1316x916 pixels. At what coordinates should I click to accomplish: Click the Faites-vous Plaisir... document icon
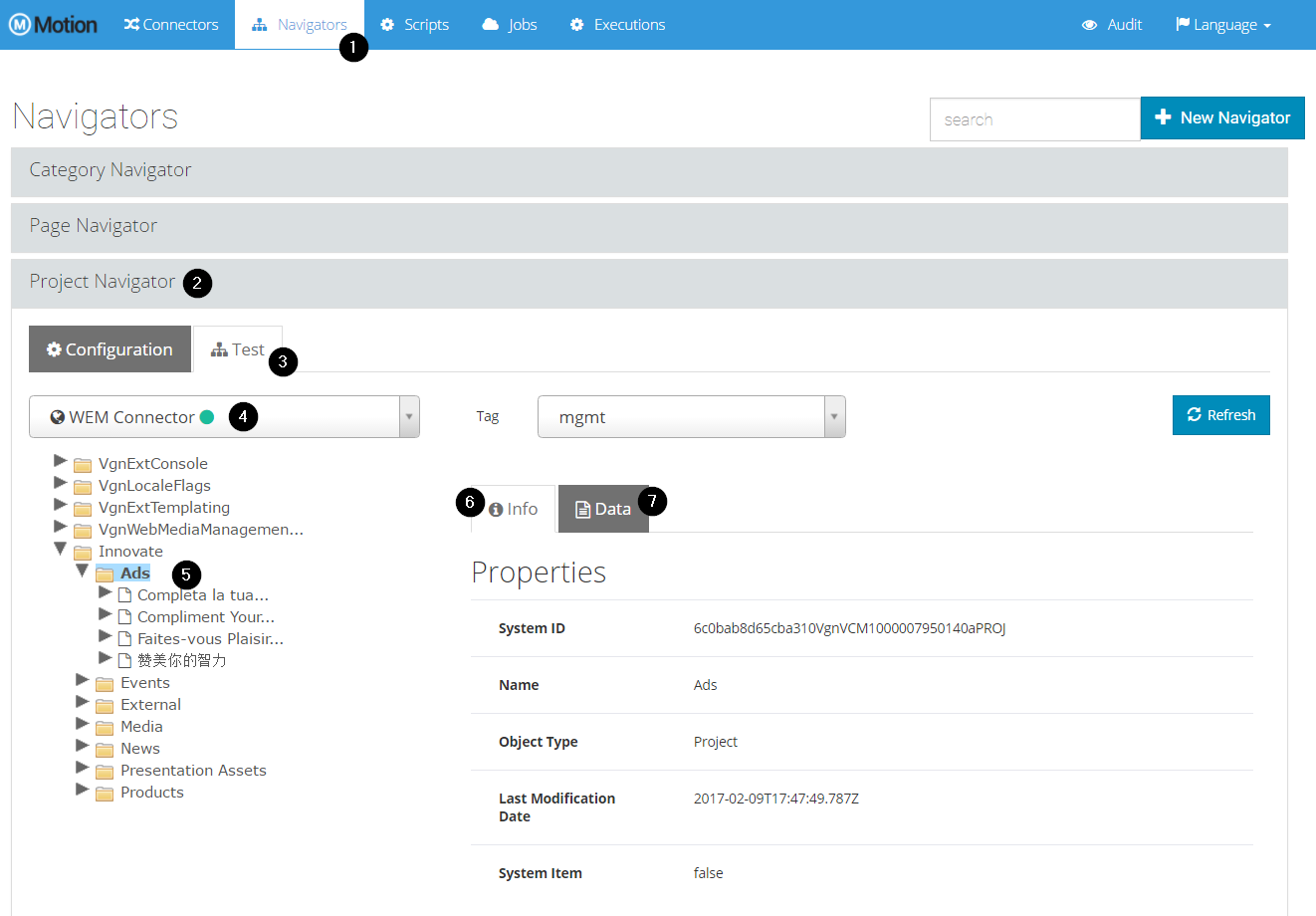[124, 639]
